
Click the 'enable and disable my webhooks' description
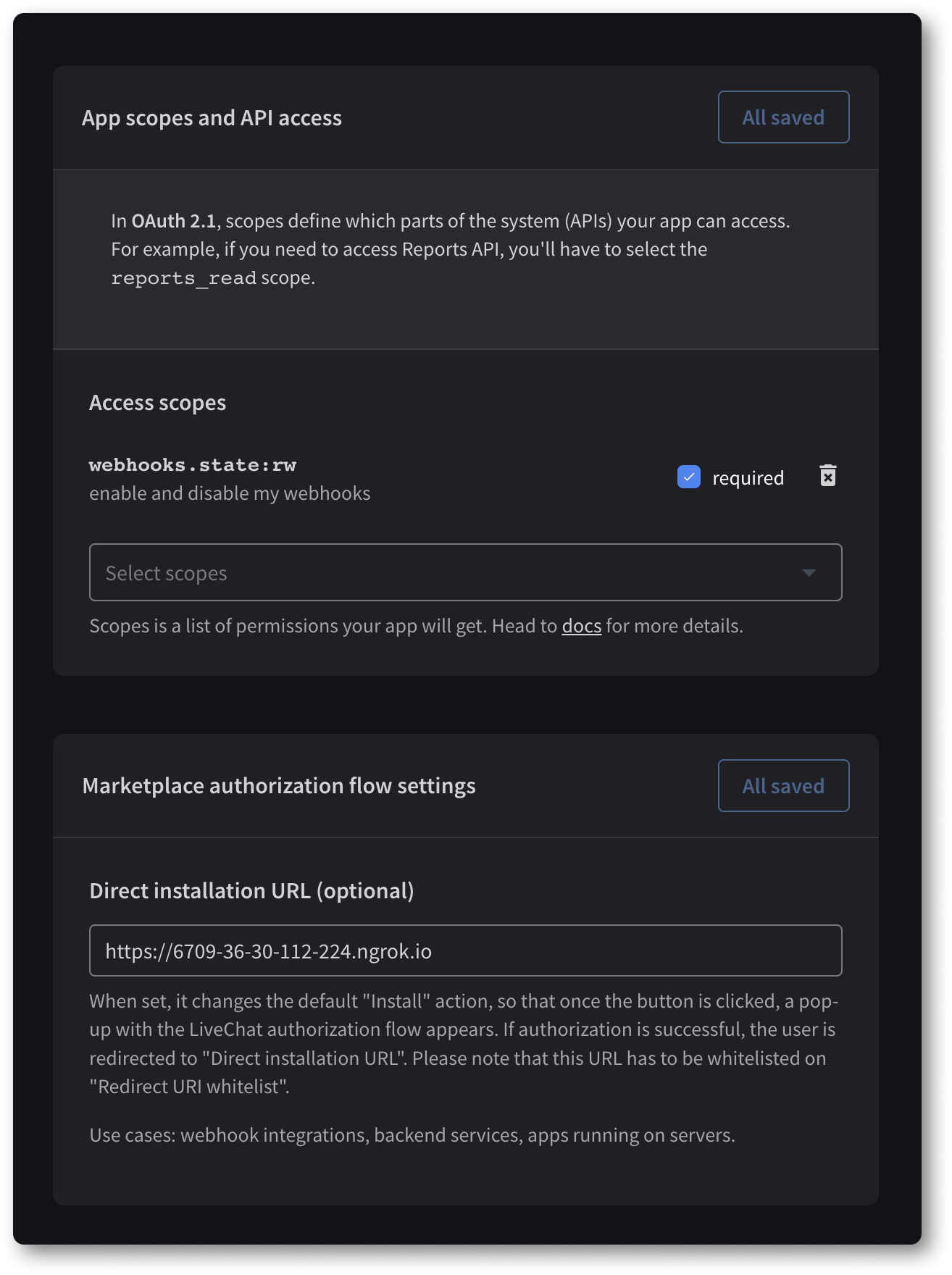click(x=230, y=493)
